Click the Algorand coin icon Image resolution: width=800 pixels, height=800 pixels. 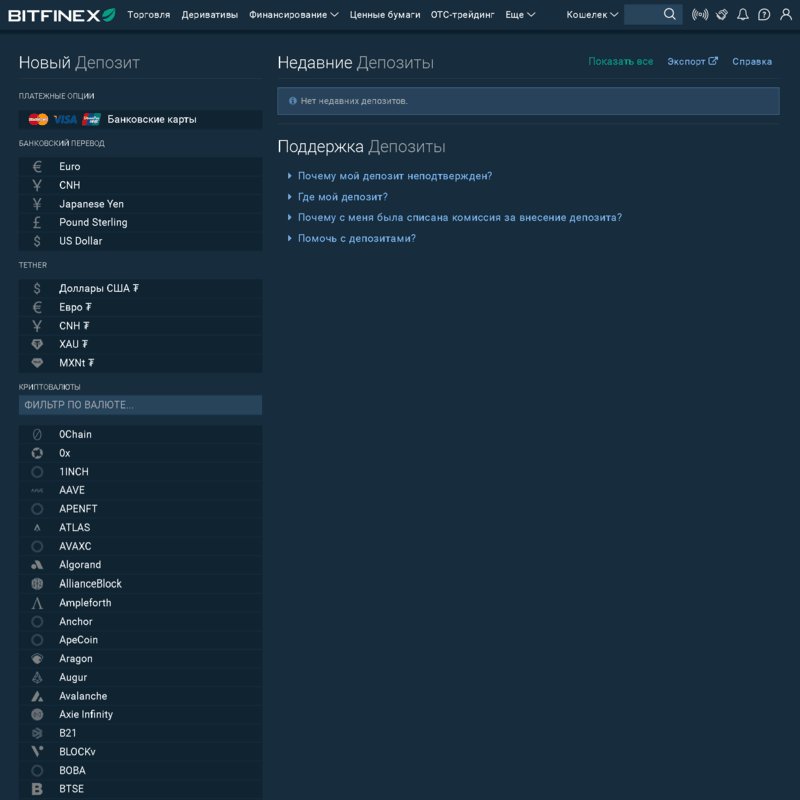pyautogui.click(x=37, y=565)
